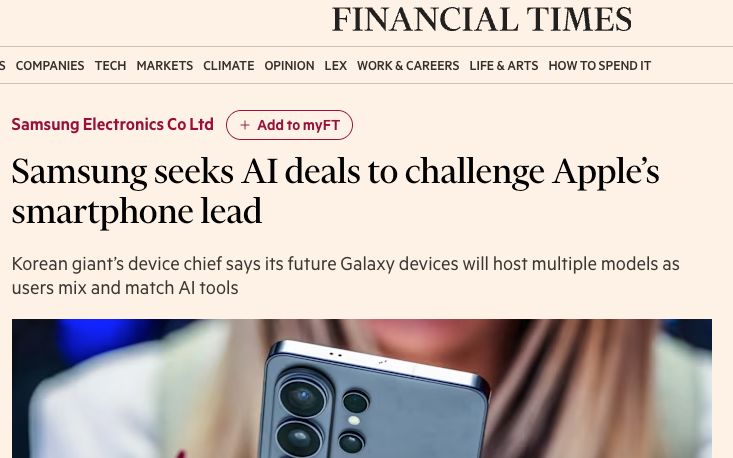Screen dimensions: 733x458
Task: Open the Life & Arts section
Action: pos(503,66)
